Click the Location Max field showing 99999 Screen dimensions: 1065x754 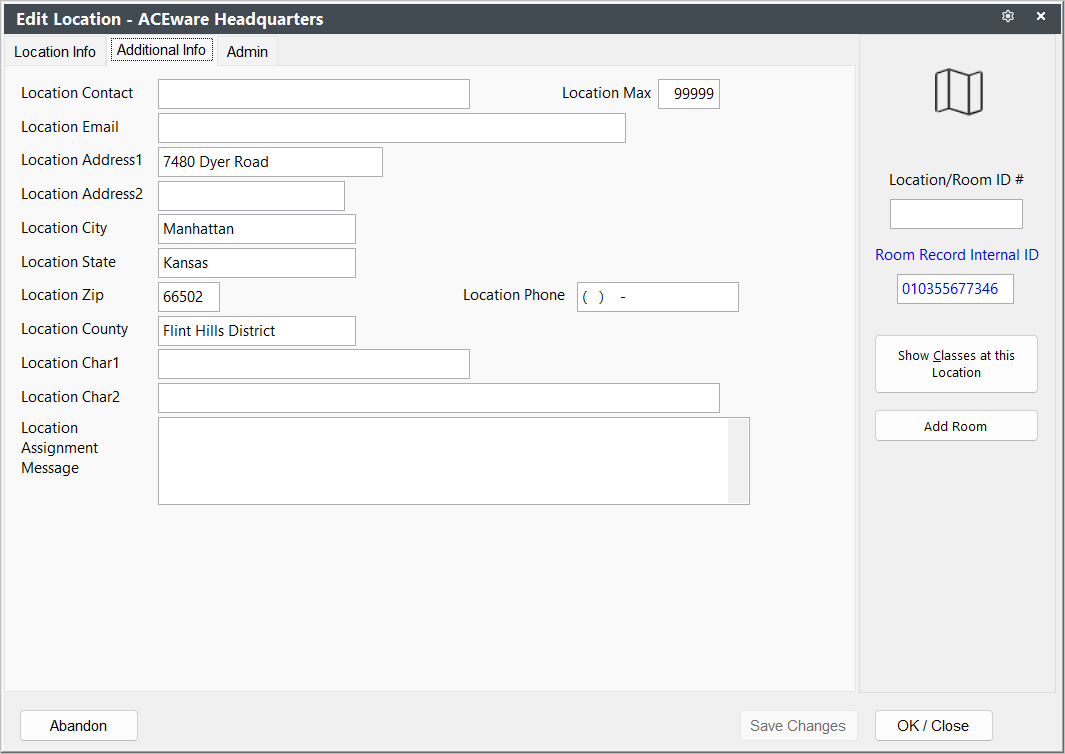pyautogui.click(x=689, y=94)
